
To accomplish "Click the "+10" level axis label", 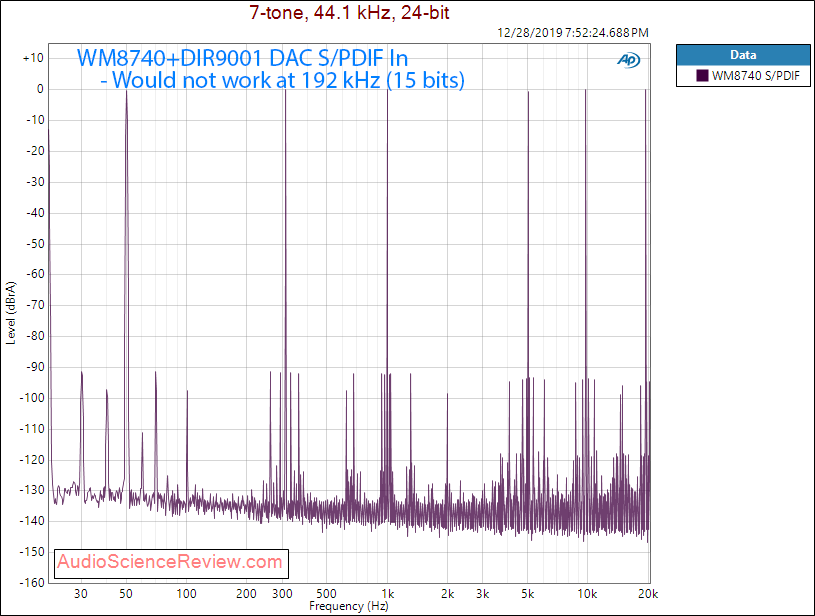I will pos(33,58).
